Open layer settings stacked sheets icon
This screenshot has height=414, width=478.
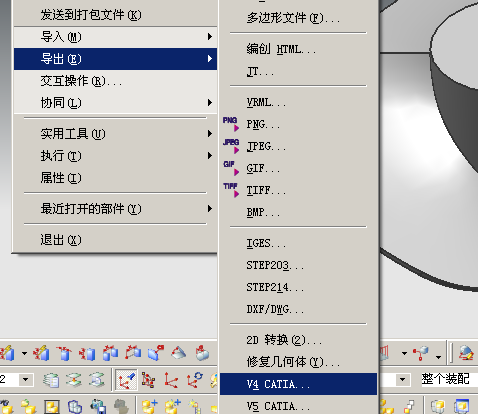point(51,380)
